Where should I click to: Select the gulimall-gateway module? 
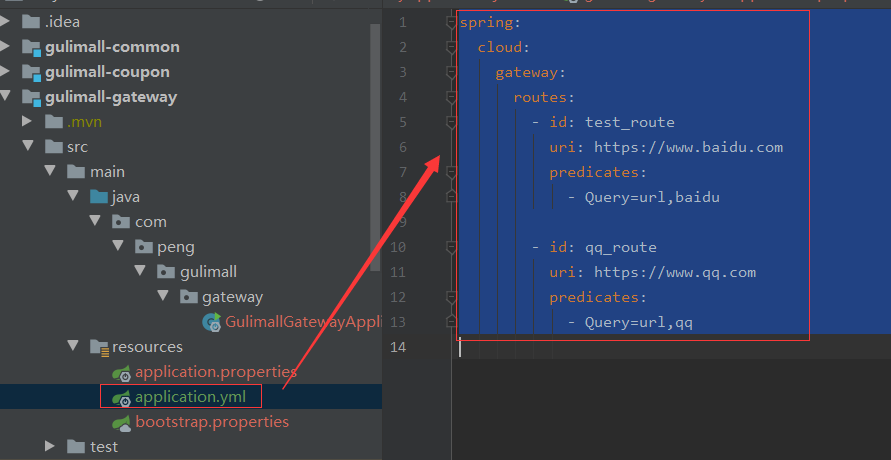coord(111,97)
